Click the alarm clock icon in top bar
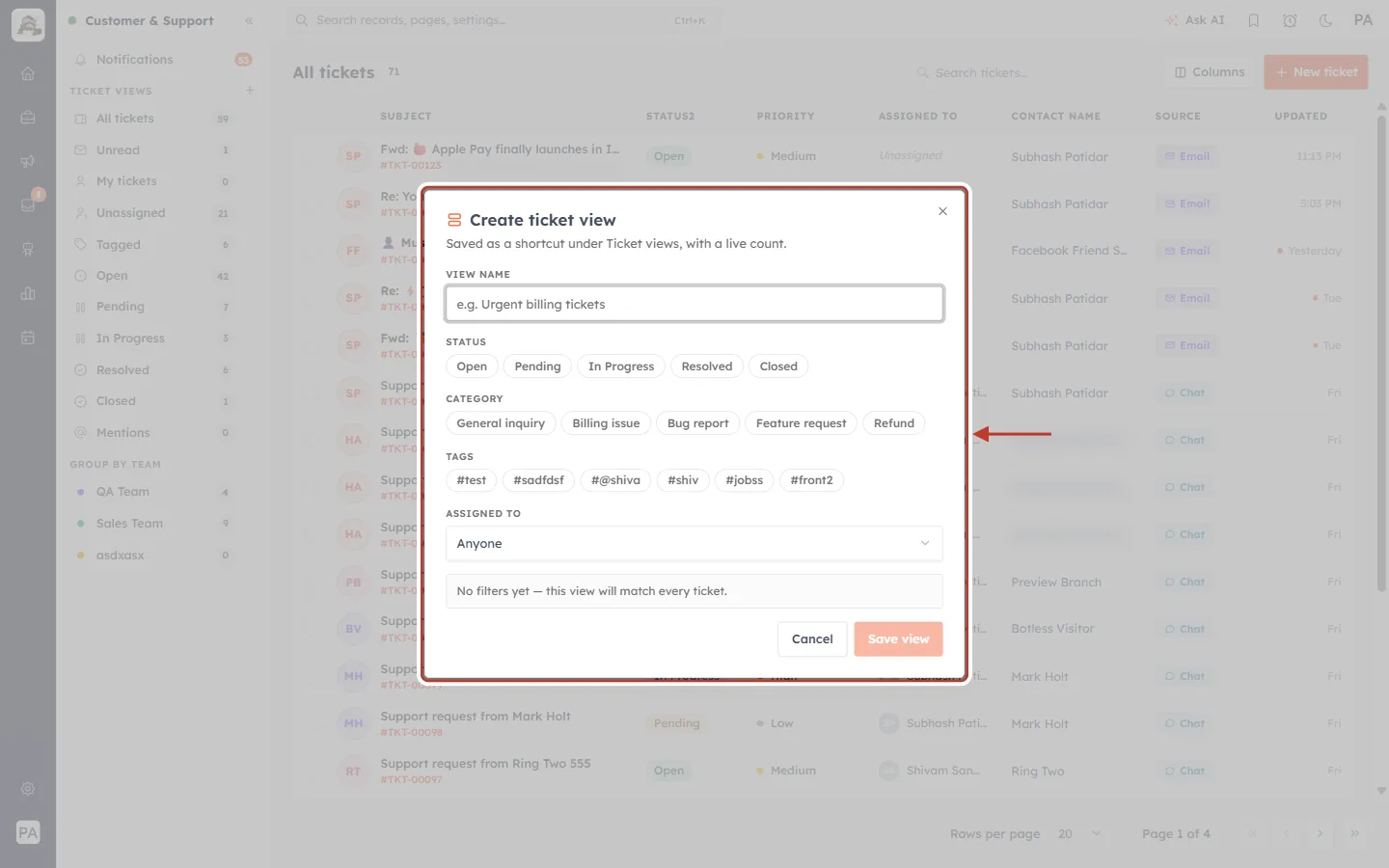The height and width of the screenshot is (868, 1389). click(1290, 20)
